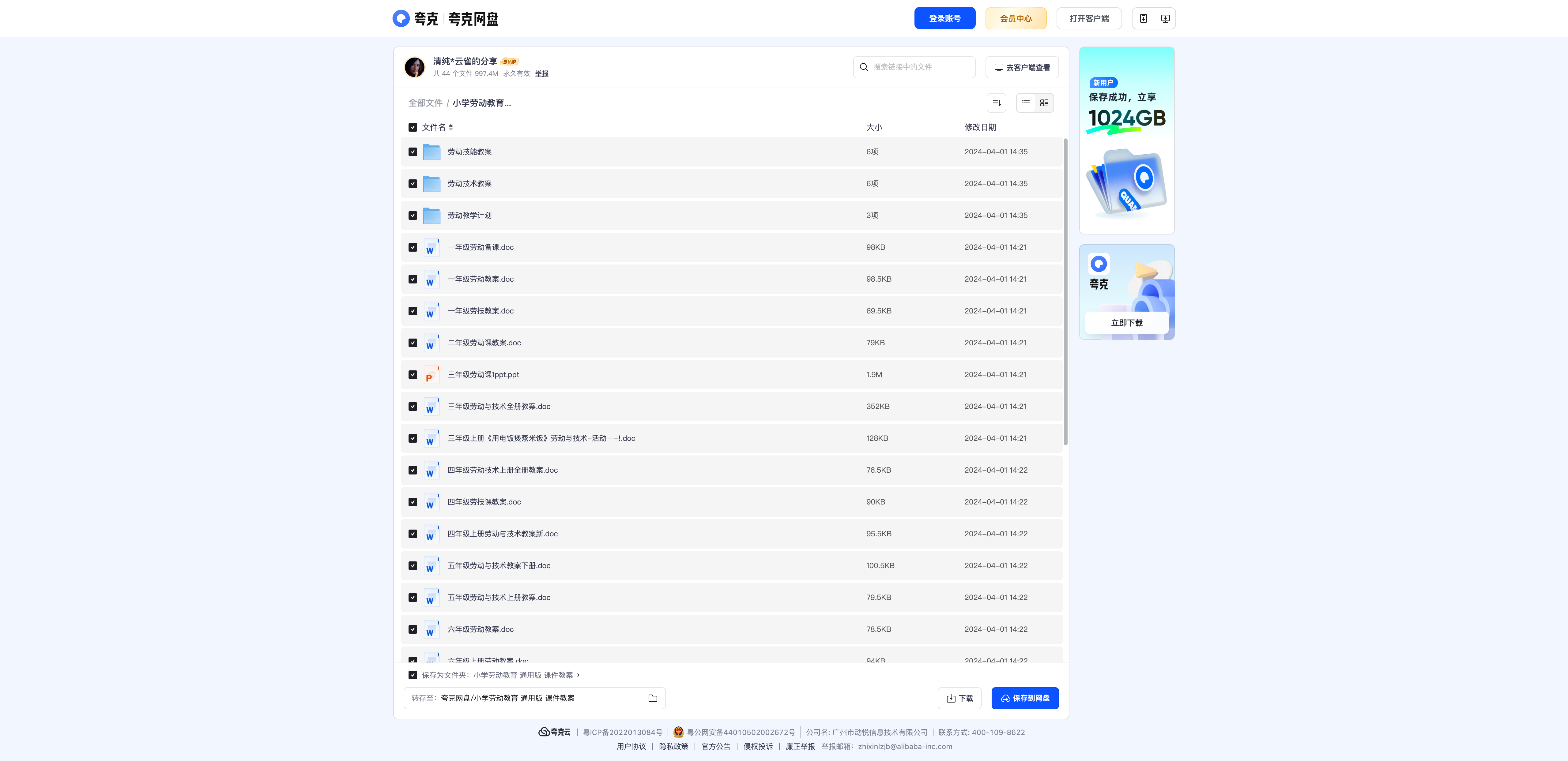Click the SVIP badge next to the sharer name
This screenshot has height=761, width=1568.
[x=510, y=62]
